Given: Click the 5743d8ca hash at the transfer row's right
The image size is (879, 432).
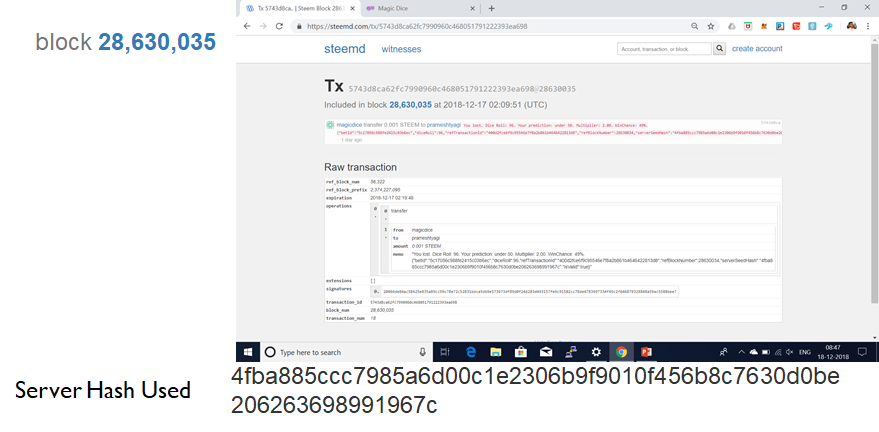Looking at the screenshot, I should [x=771, y=122].
